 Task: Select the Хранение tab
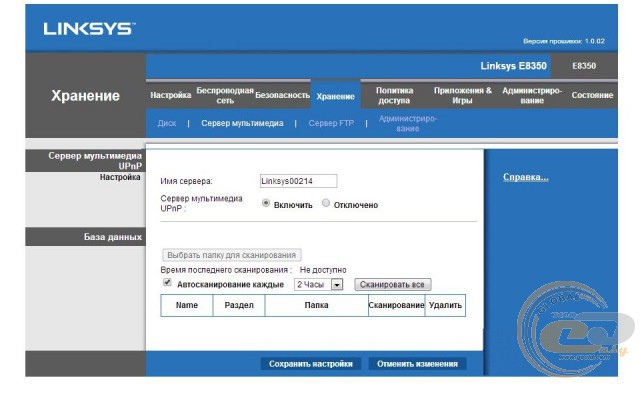(336, 96)
